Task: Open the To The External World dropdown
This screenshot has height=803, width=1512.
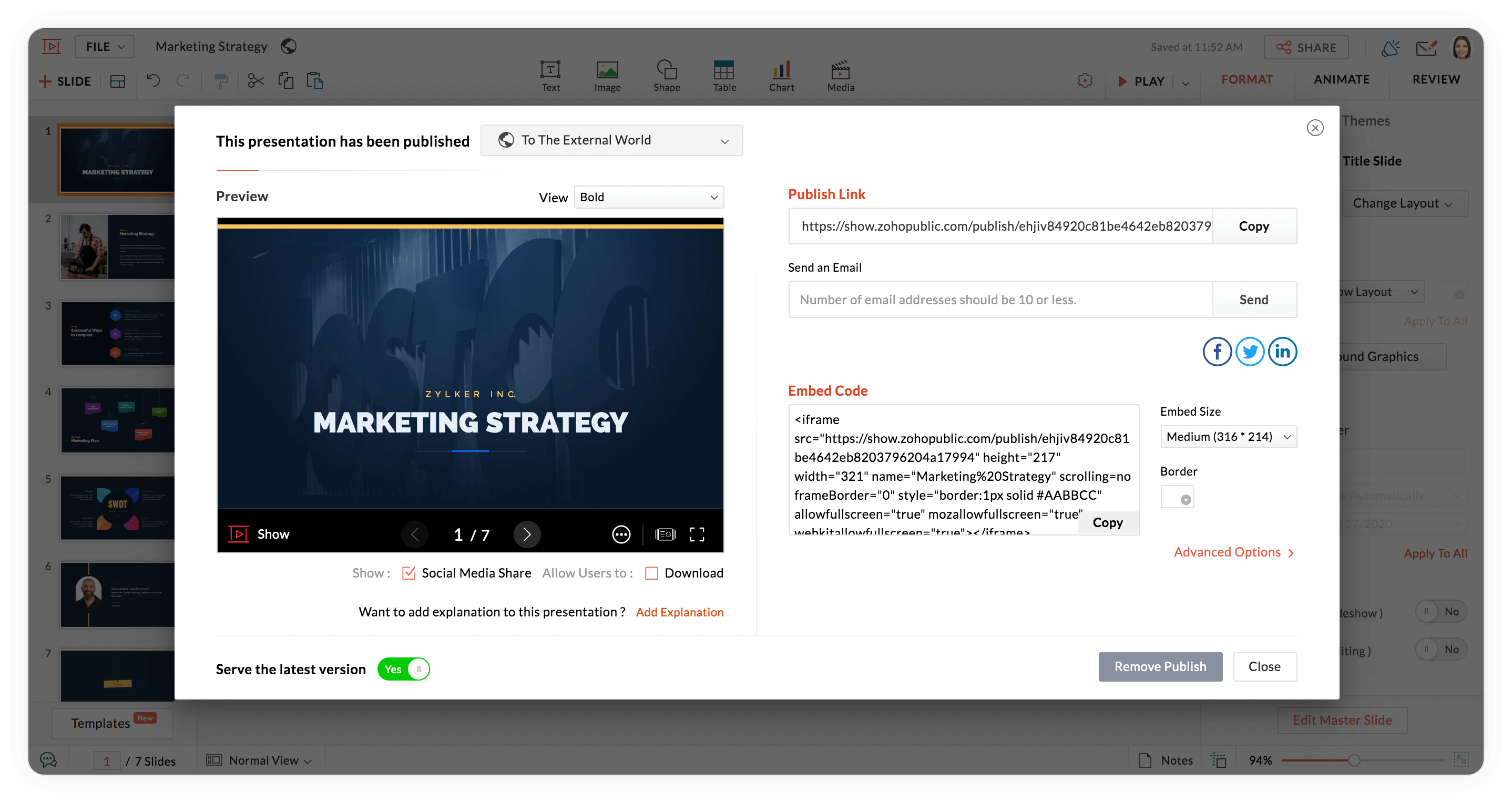Action: pyautogui.click(x=611, y=140)
